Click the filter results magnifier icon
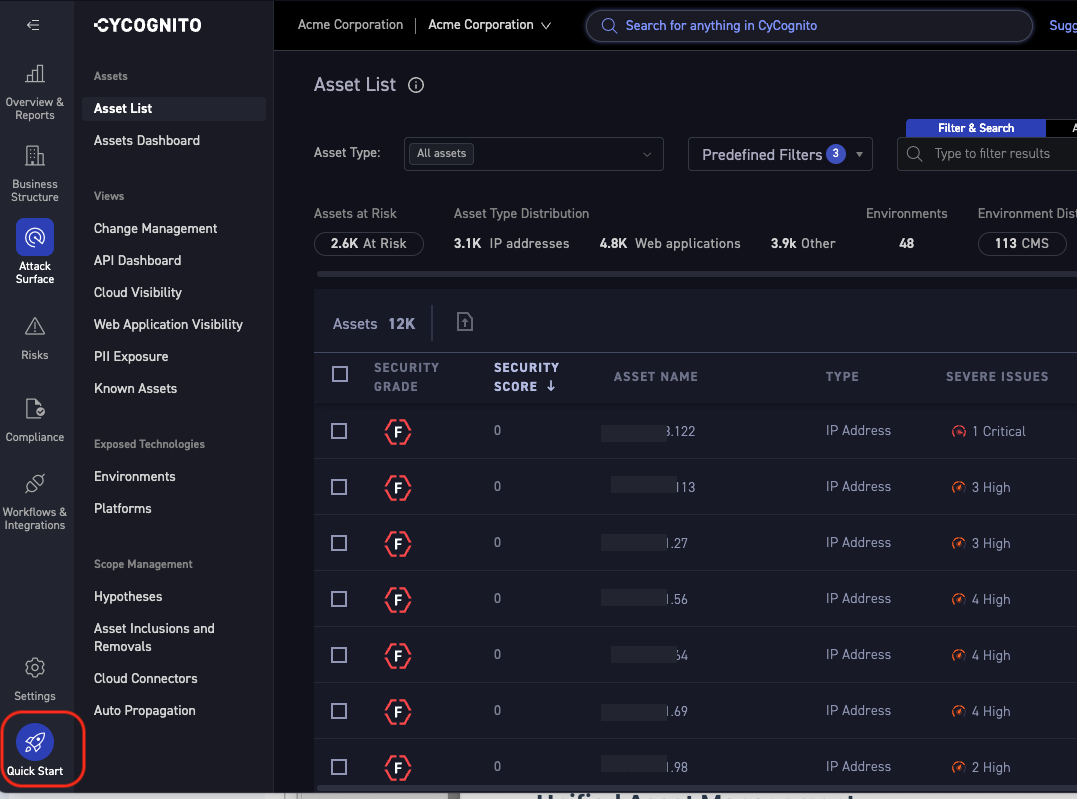 tap(914, 154)
